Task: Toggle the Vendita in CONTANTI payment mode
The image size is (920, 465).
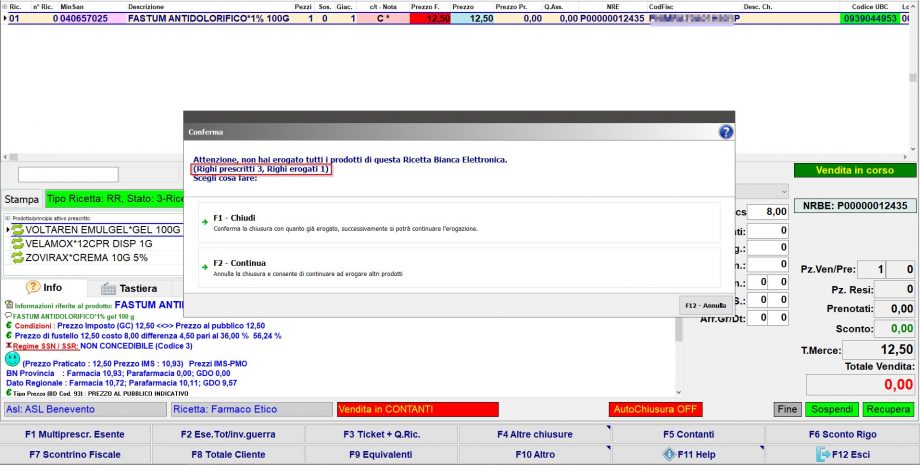Action: [417, 409]
